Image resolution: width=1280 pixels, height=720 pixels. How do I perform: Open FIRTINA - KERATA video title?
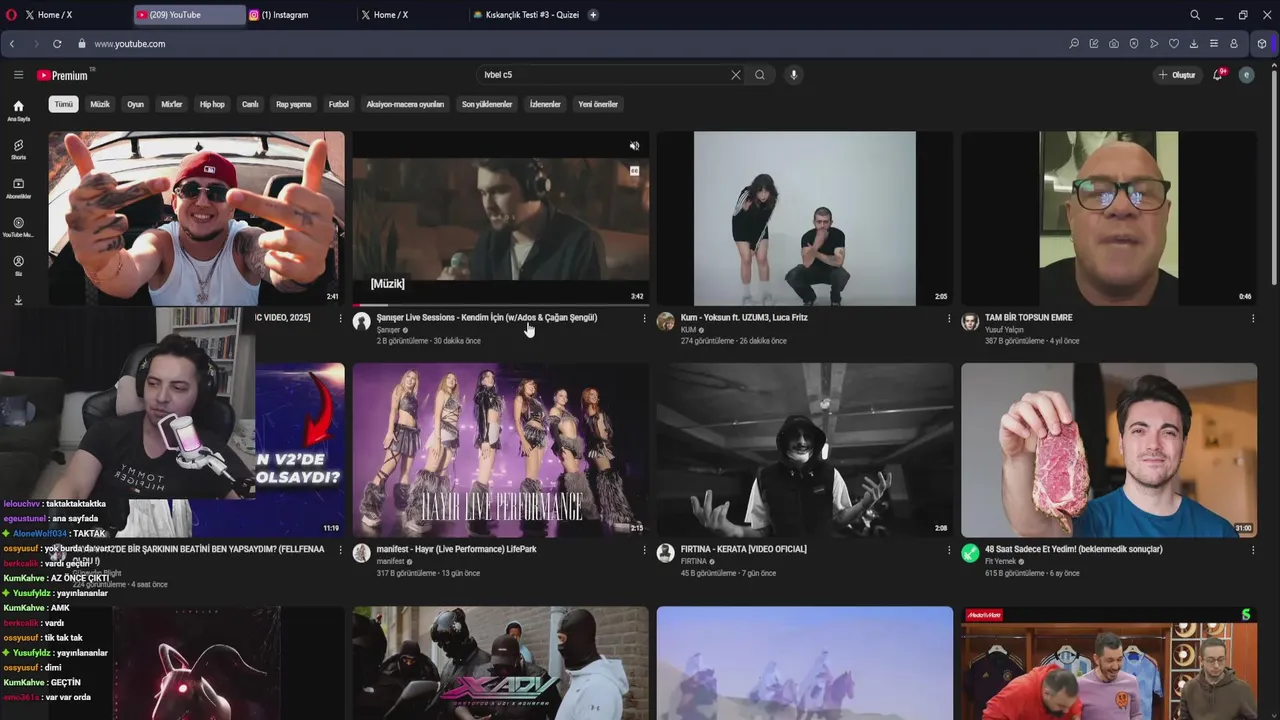click(743, 549)
